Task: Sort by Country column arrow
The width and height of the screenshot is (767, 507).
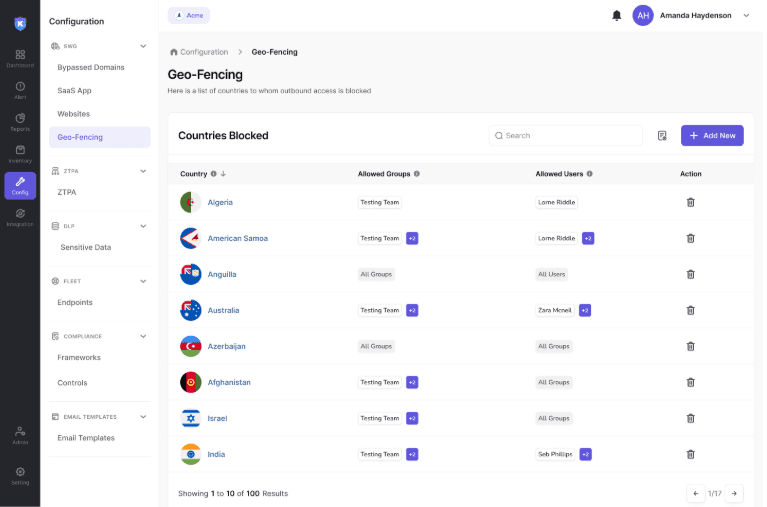Action: point(223,174)
